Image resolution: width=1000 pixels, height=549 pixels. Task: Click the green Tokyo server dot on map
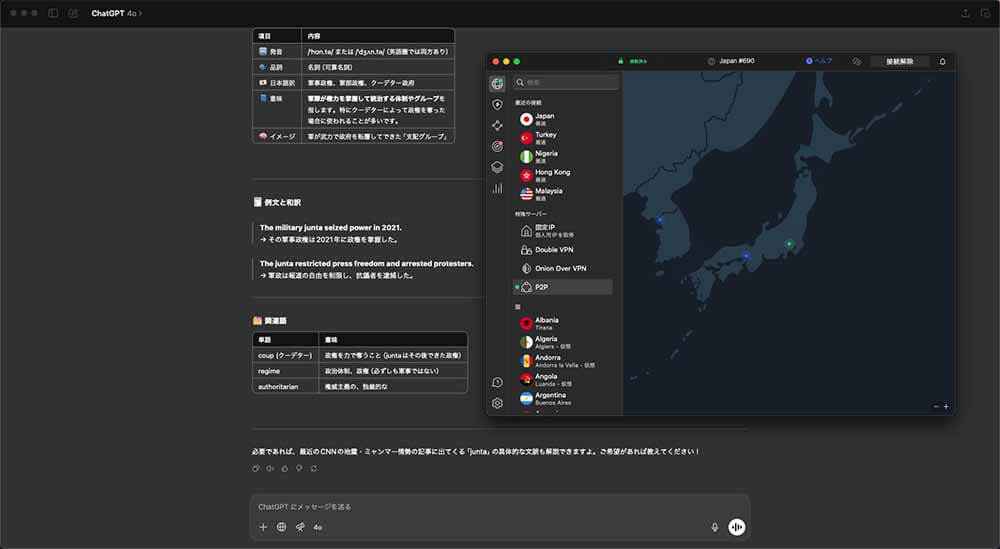pos(789,244)
